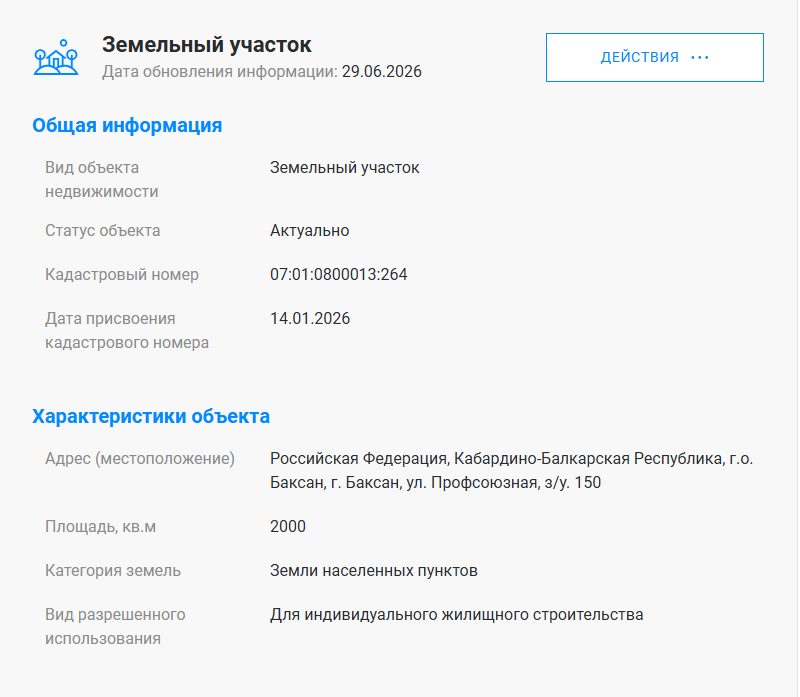The height and width of the screenshot is (697, 800).
Task: Select assignment date 14.01.2026
Action: (x=310, y=318)
